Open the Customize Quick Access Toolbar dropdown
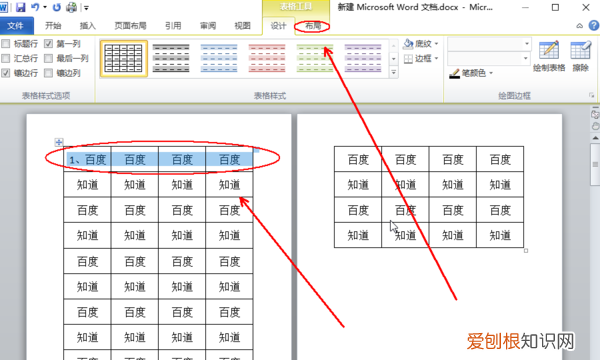600x360 pixels. [86, 8]
